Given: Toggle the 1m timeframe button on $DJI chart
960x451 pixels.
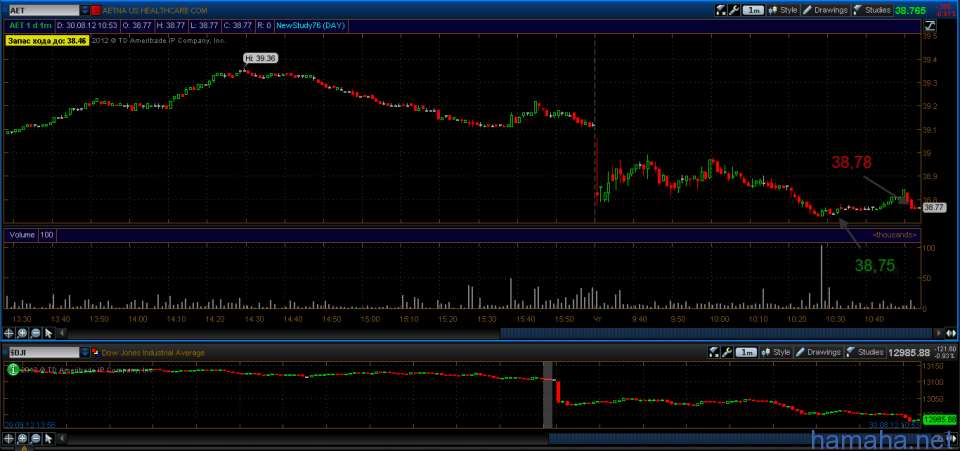Looking at the screenshot, I should pyautogui.click(x=746, y=352).
